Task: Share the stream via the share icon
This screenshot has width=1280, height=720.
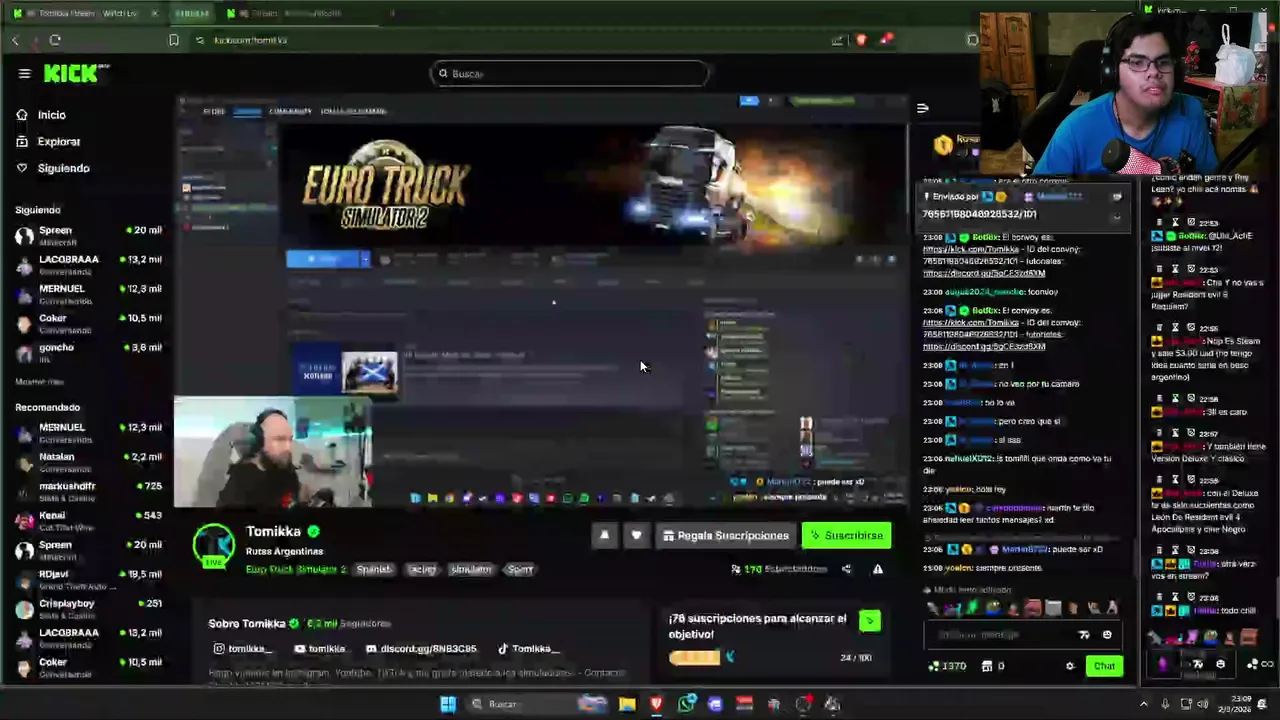Action: pyautogui.click(x=846, y=569)
